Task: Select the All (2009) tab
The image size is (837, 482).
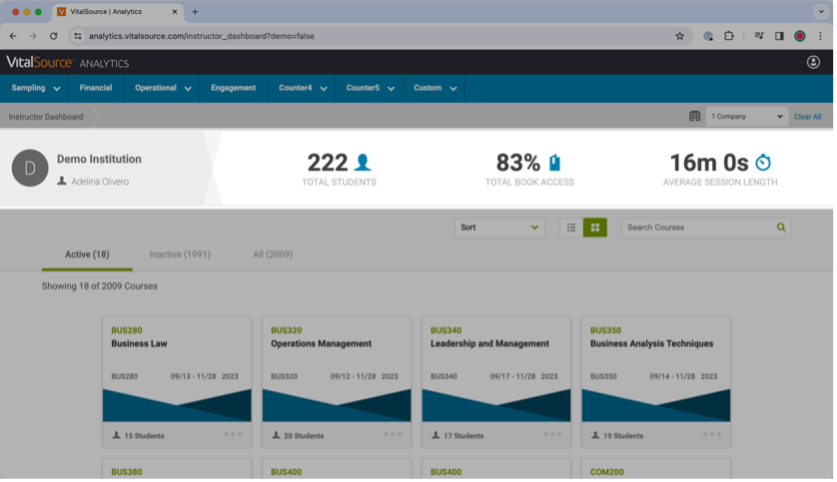Action: point(272,255)
